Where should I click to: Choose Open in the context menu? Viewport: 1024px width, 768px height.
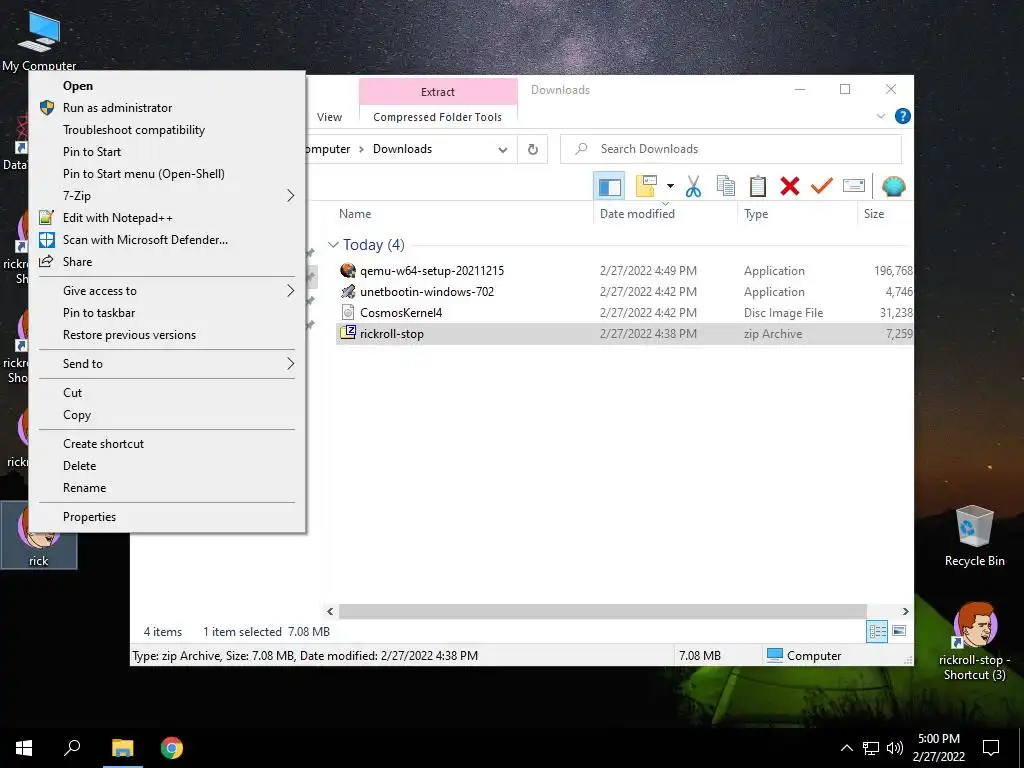pos(167,86)
